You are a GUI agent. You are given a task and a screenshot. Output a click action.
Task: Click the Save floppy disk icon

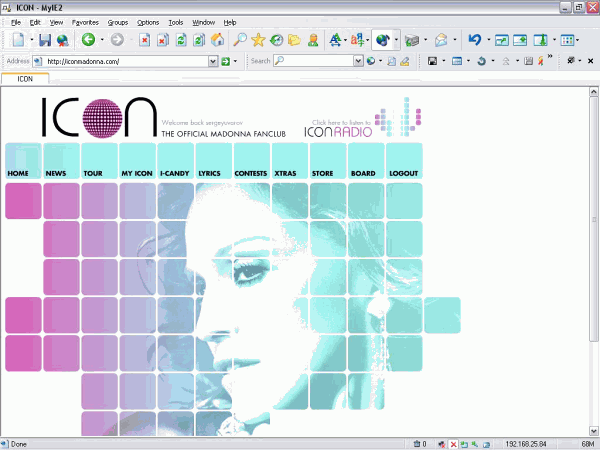45,39
